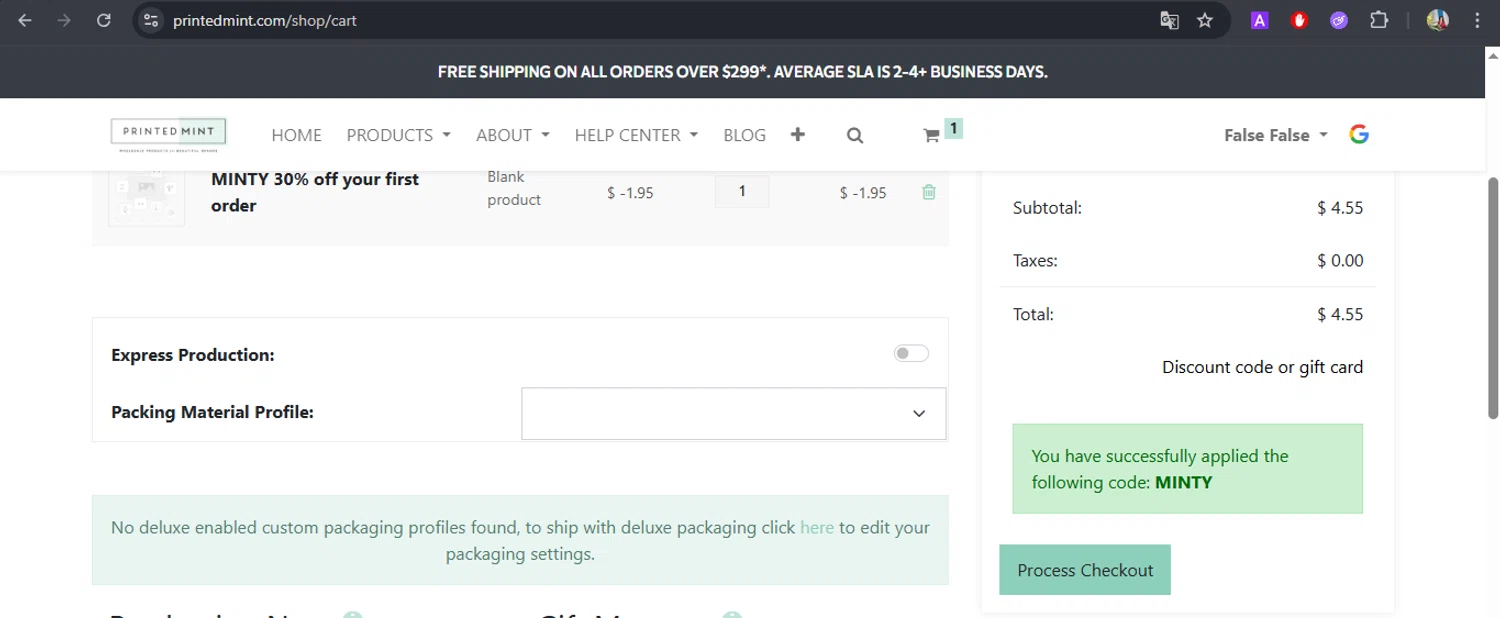Click Process Checkout button
Image resolution: width=1500 pixels, height=618 pixels.
click(x=1085, y=570)
